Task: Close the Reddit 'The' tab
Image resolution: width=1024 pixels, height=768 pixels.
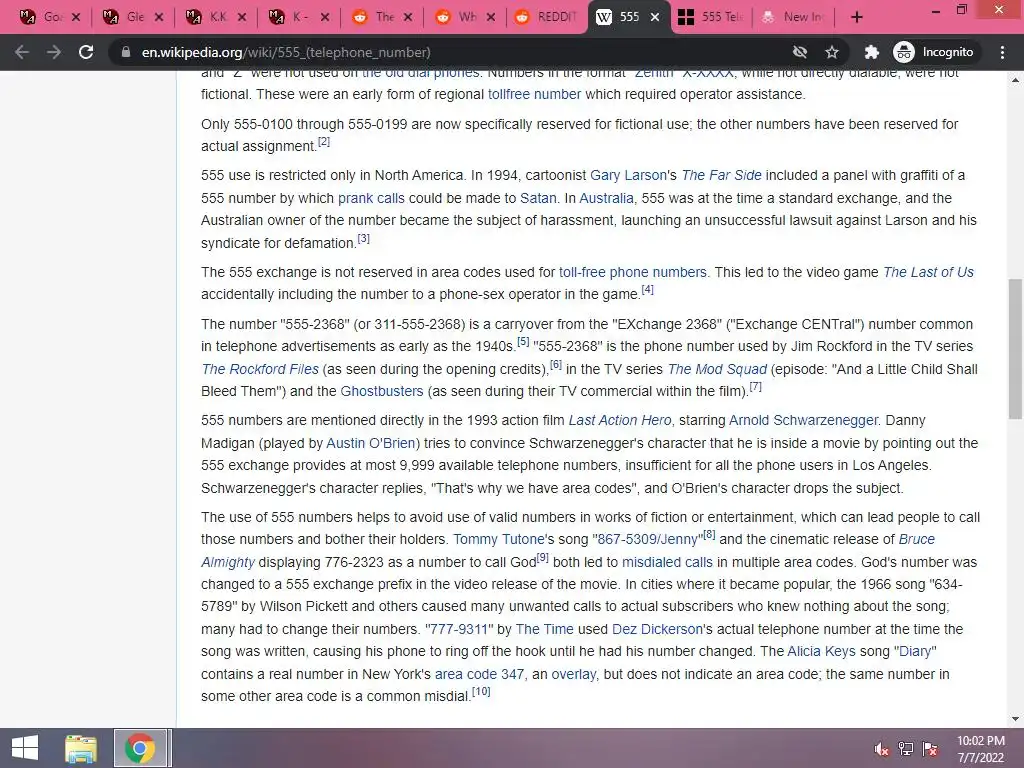Action: [408, 17]
